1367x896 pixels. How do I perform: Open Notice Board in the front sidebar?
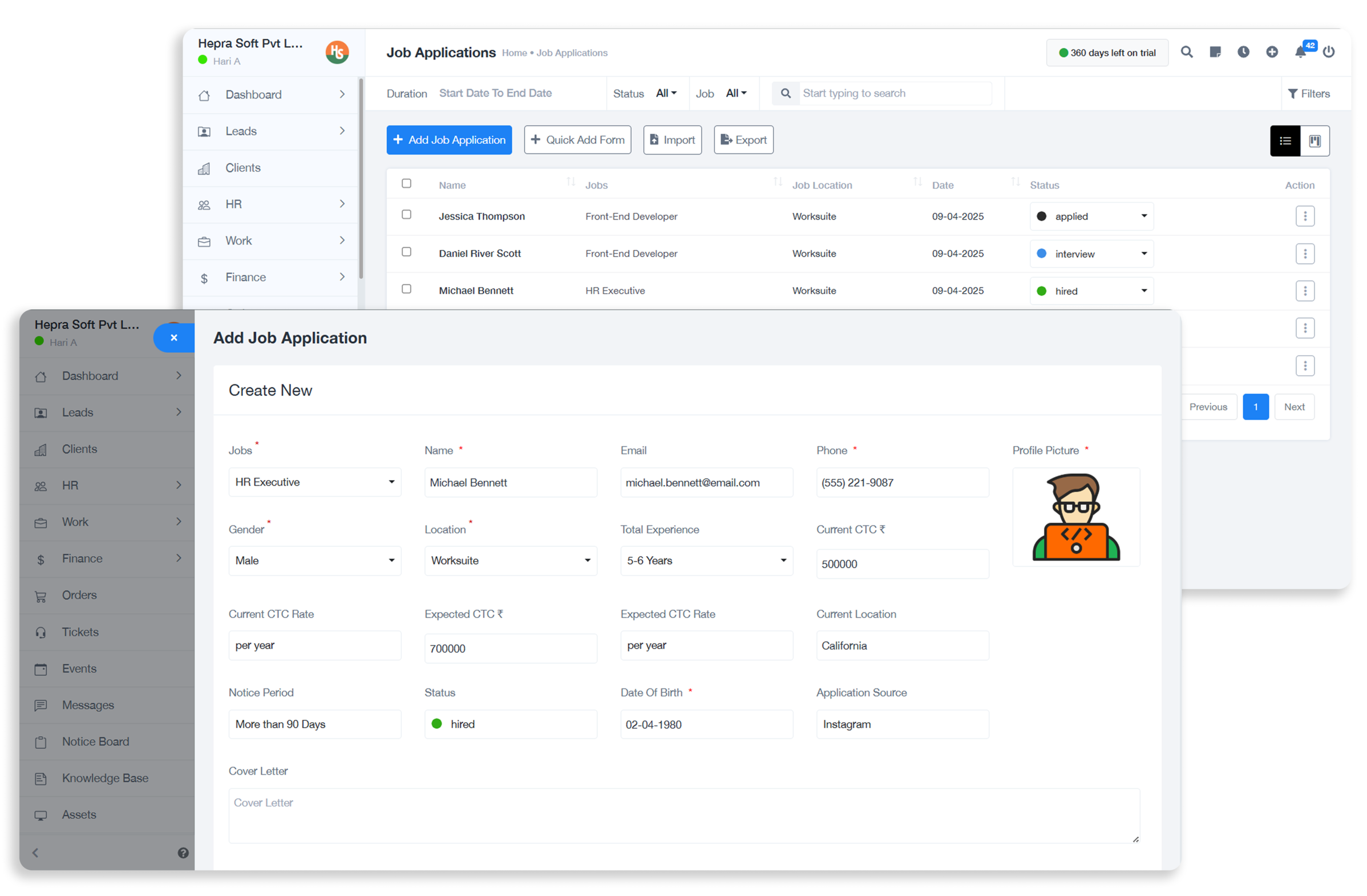[107, 741]
